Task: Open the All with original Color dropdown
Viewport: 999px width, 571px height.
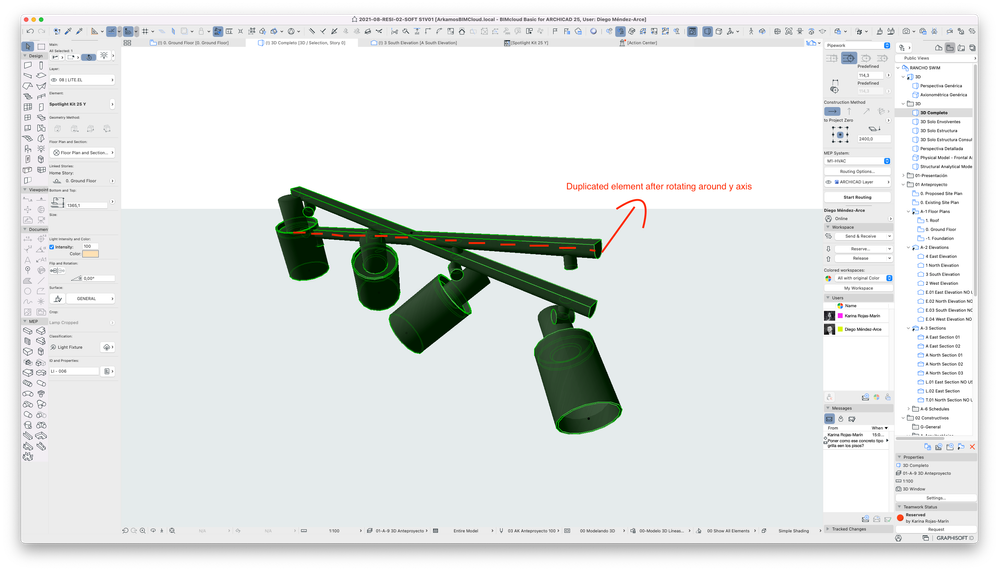Action: [x=863, y=278]
